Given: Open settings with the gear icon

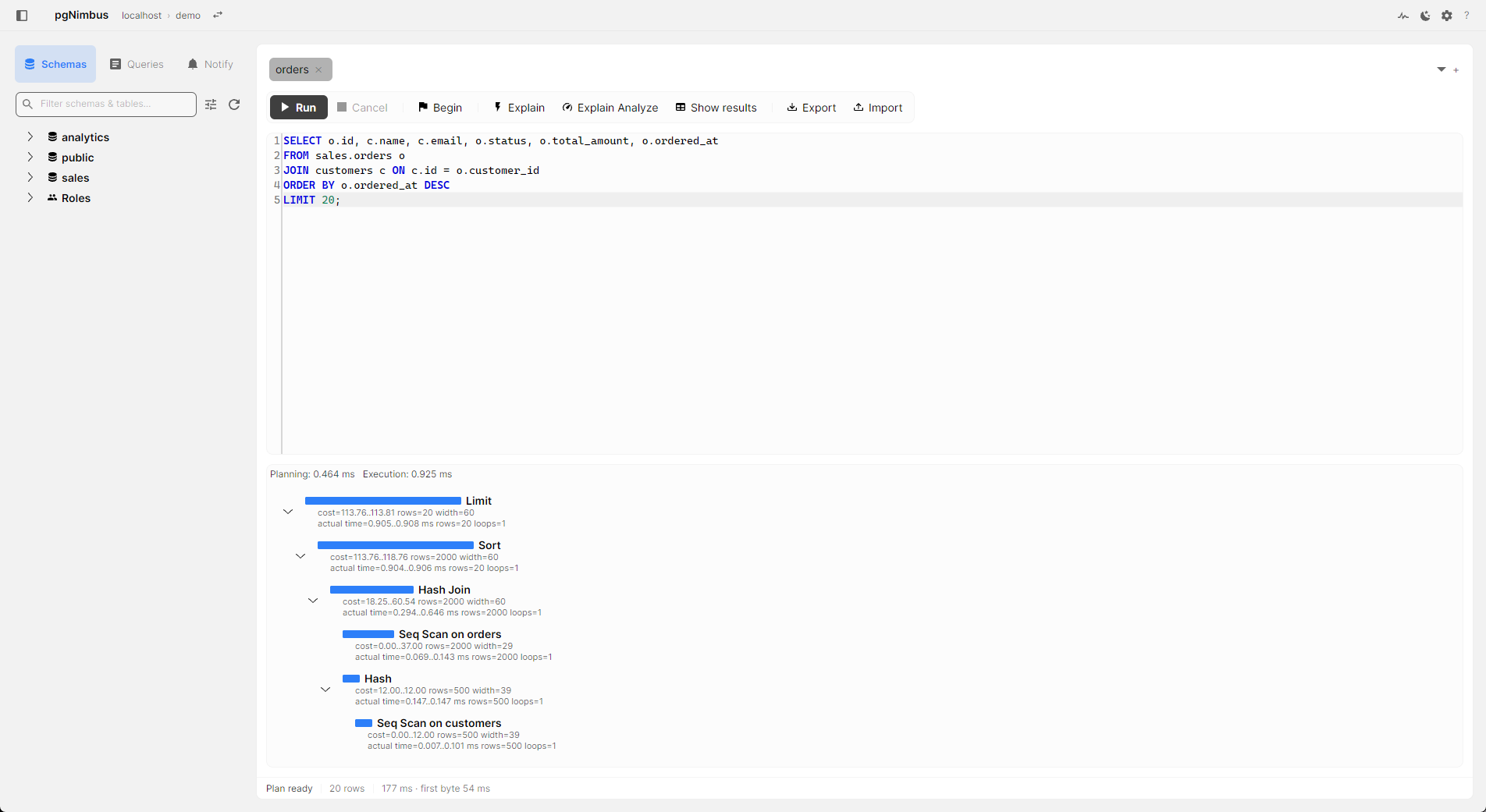Looking at the screenshot, I should 1447,16.
